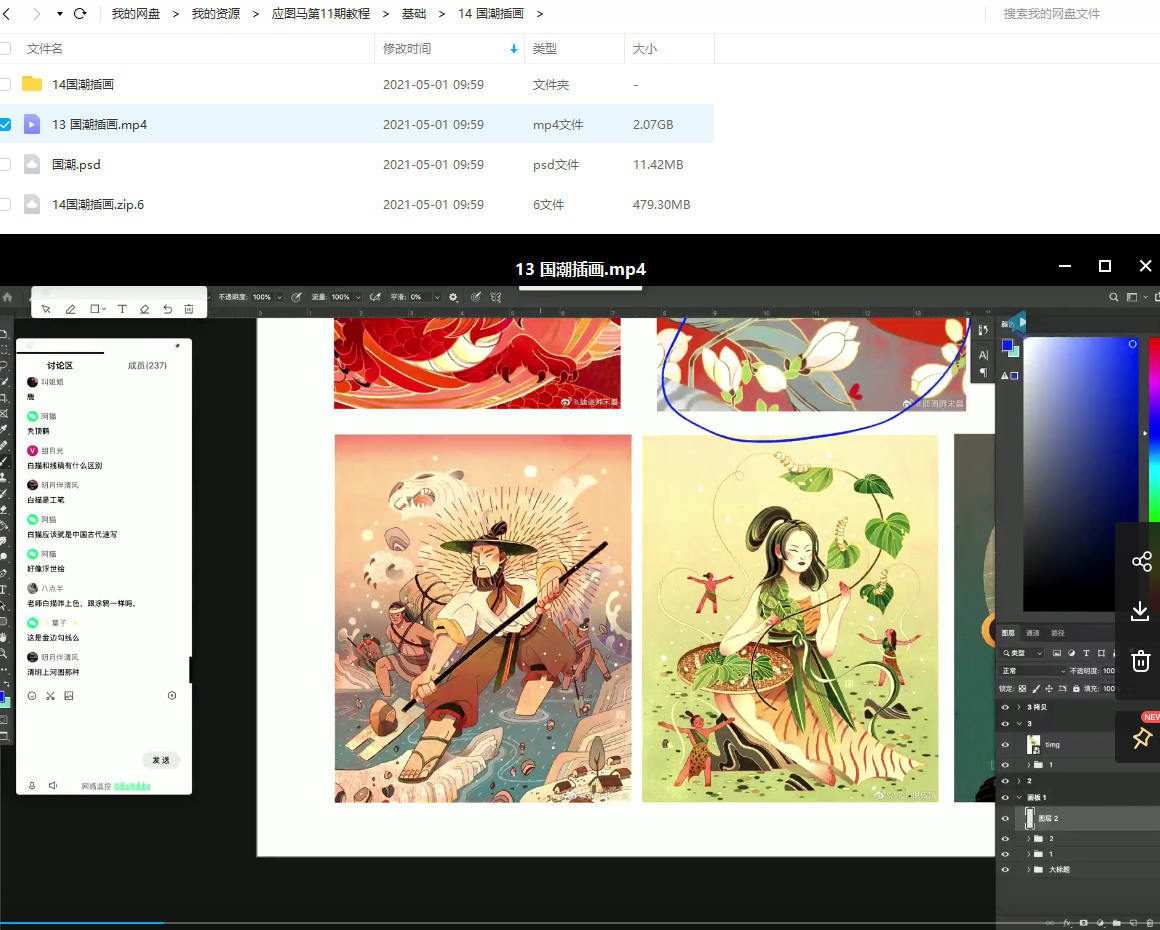1160x930 pixels.
Task: Sort files by 文件名 column
Action: 44,49
